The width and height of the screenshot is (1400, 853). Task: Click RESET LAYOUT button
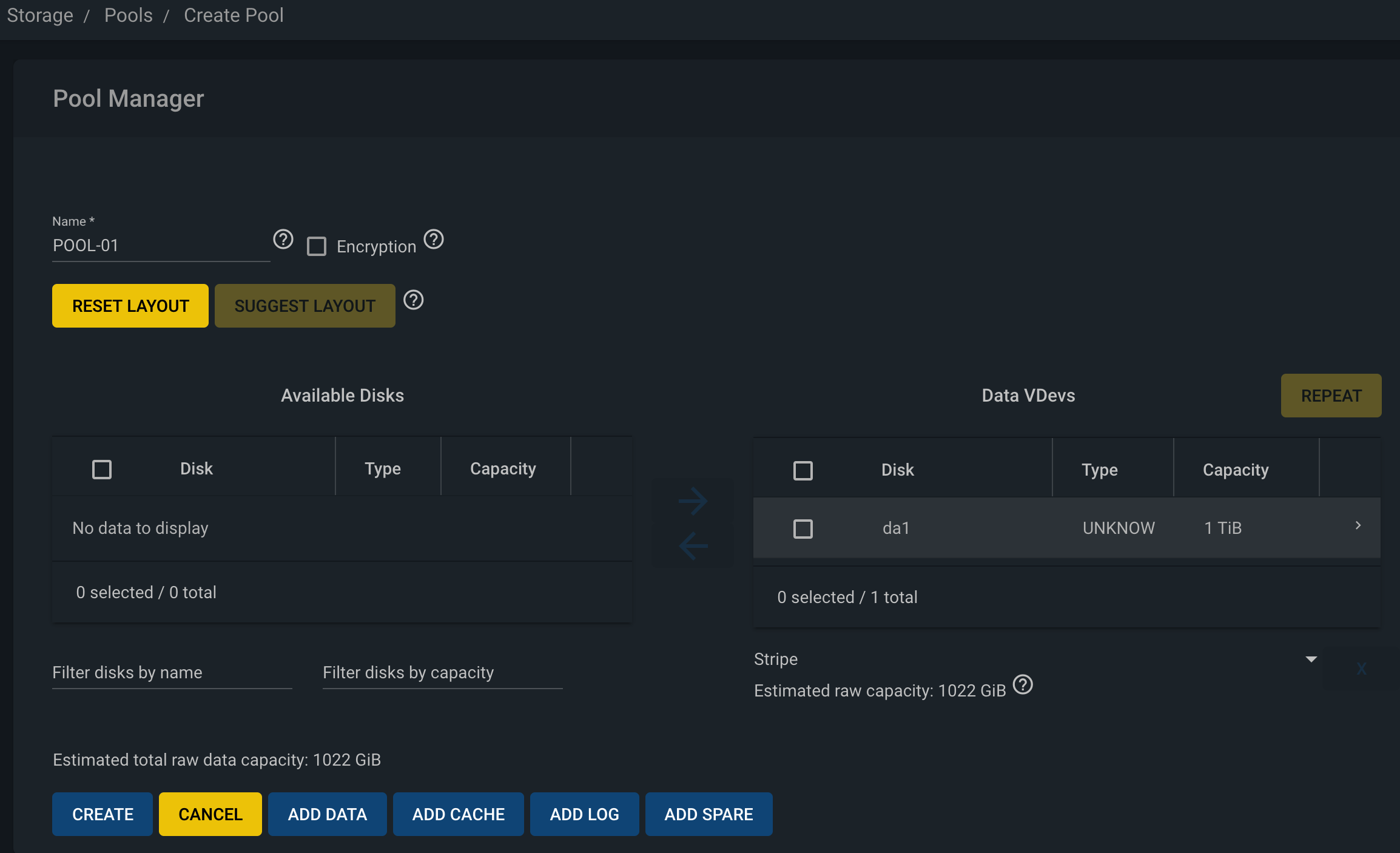(130, 306)
